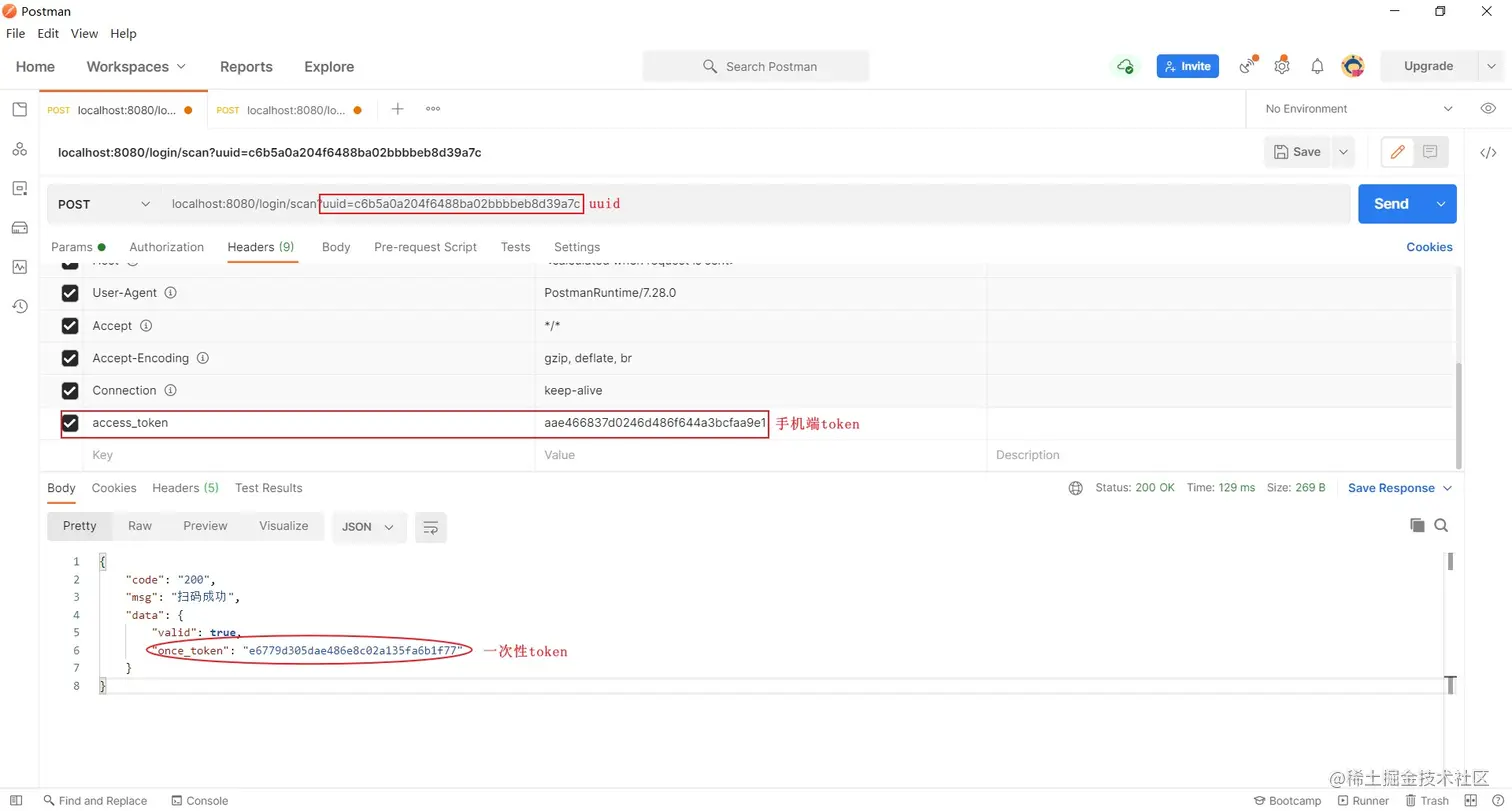Click the sync status cloud icon
1512x811 pixels.
point(1125,66)
